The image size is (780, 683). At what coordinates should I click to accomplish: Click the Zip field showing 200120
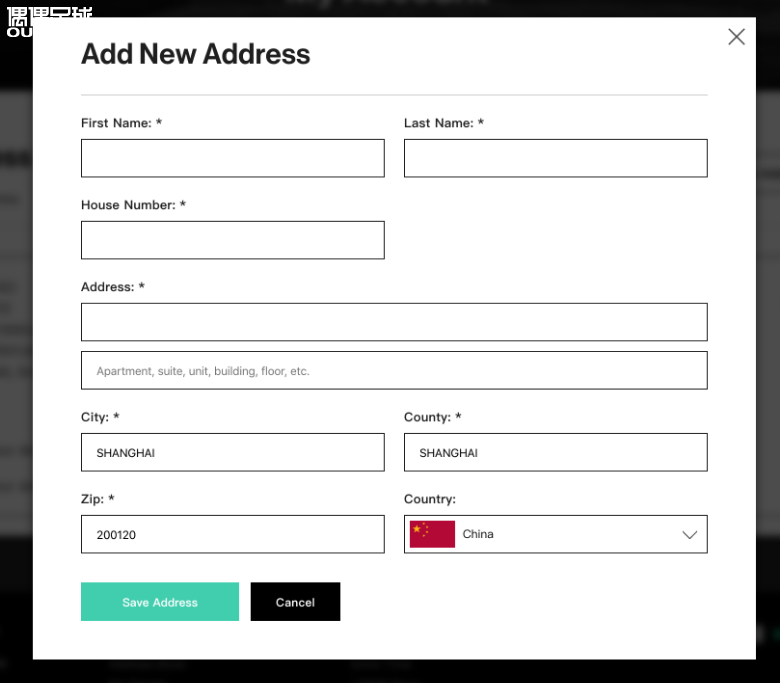(232, 534)
